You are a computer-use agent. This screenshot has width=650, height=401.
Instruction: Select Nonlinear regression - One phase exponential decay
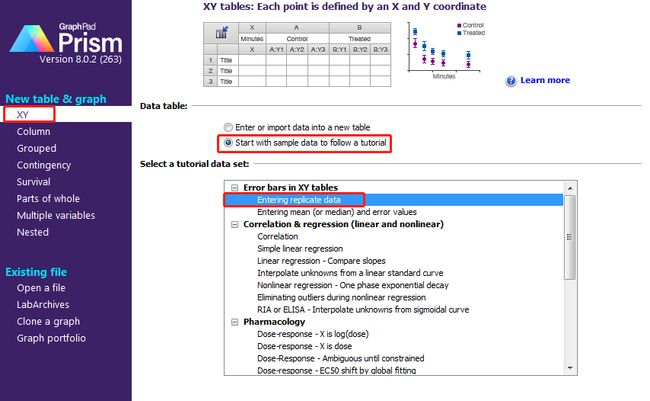[352, 285]
